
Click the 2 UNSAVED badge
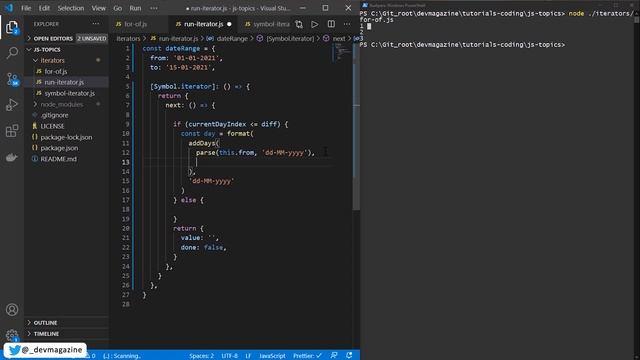click(91, 38)
